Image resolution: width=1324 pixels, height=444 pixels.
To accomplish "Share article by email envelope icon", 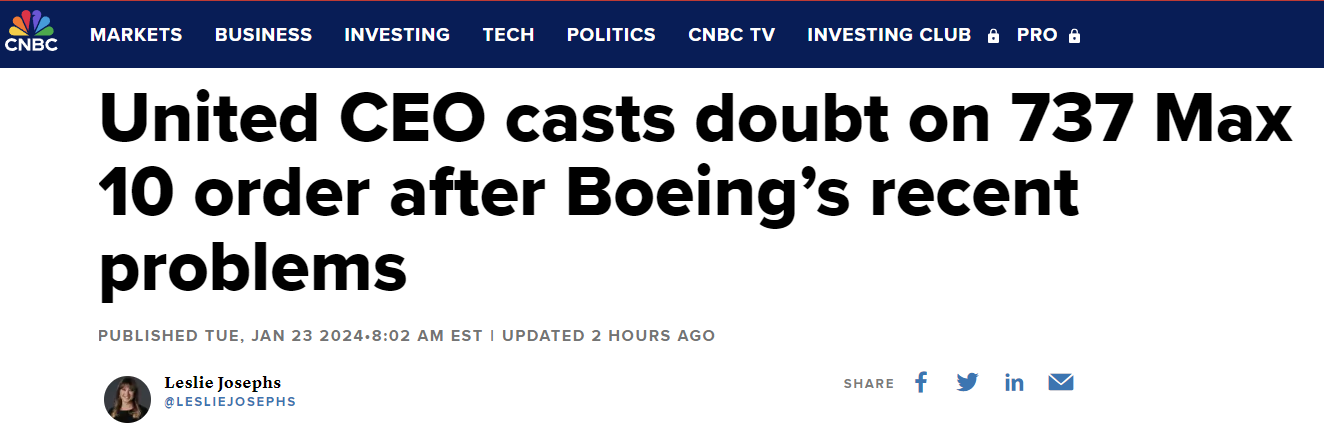I will (1060, 382).
